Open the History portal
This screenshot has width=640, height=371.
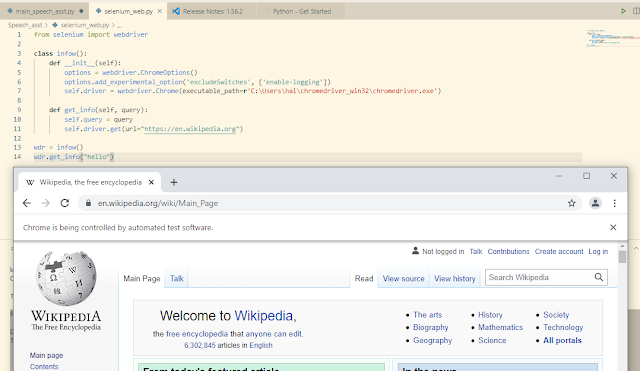point(490,315)
